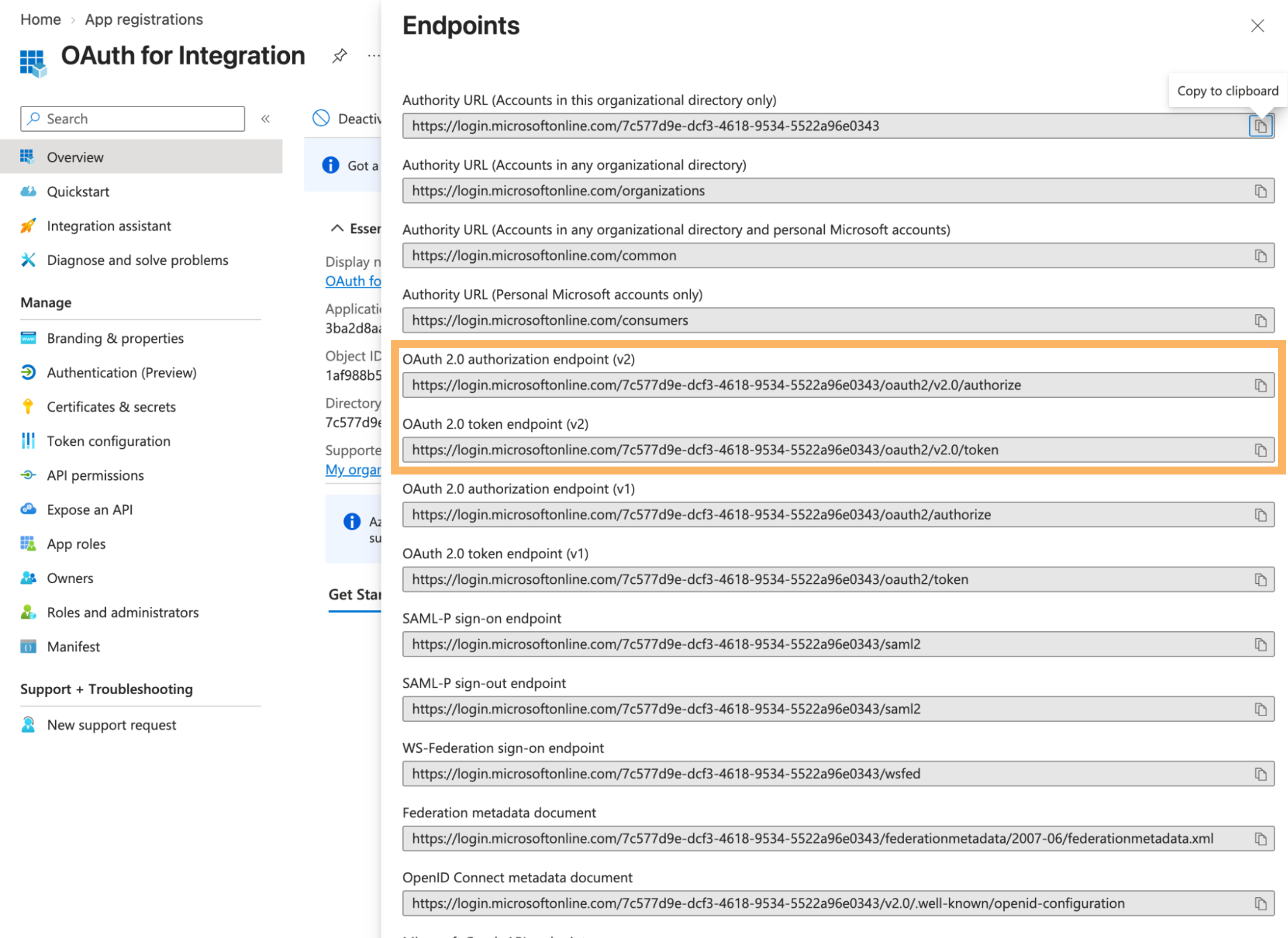Click the "Support + Troubleshooting" heading

tap(107, 689)
